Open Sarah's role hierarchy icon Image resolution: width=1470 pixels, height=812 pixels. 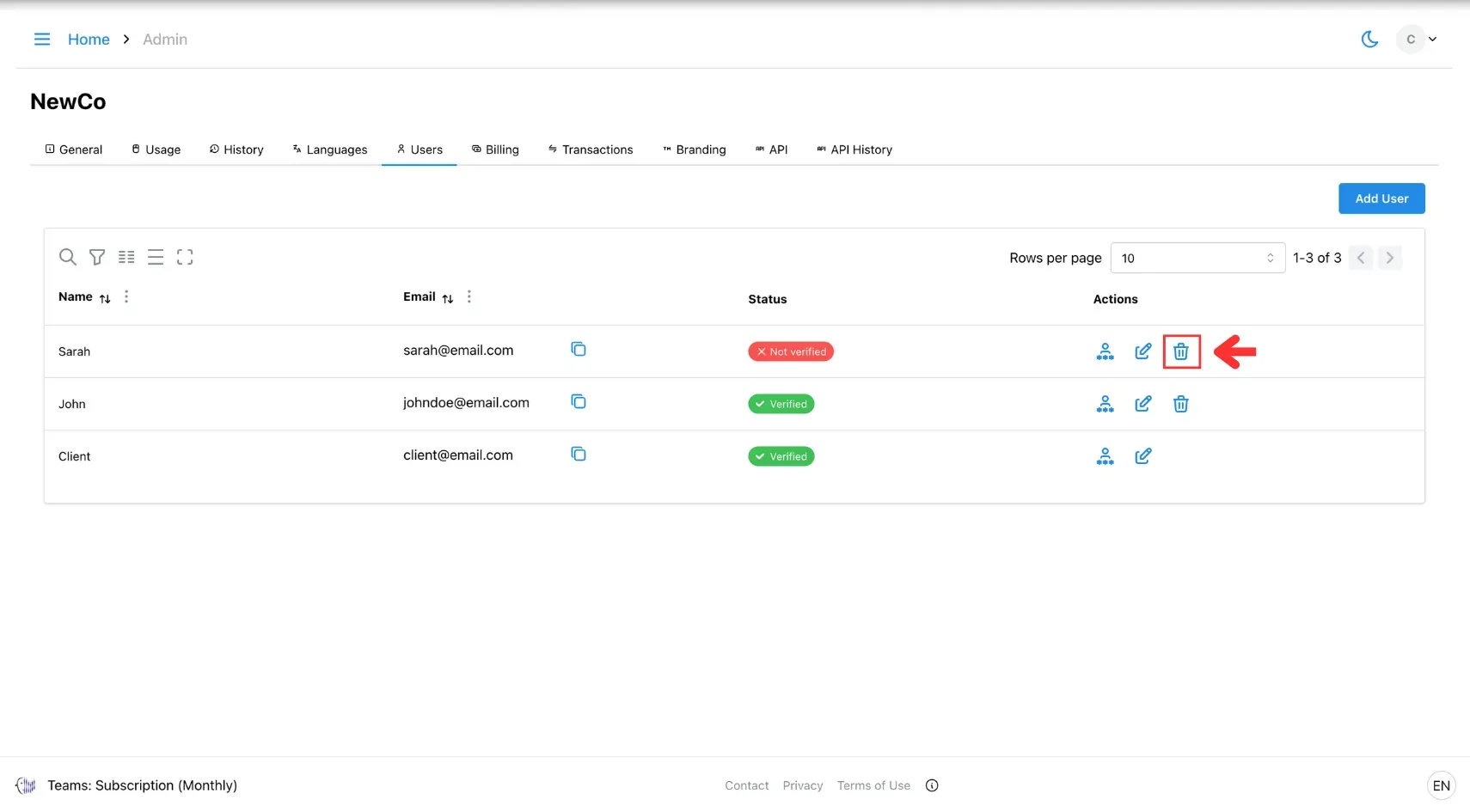click(x=1106, y=351)
